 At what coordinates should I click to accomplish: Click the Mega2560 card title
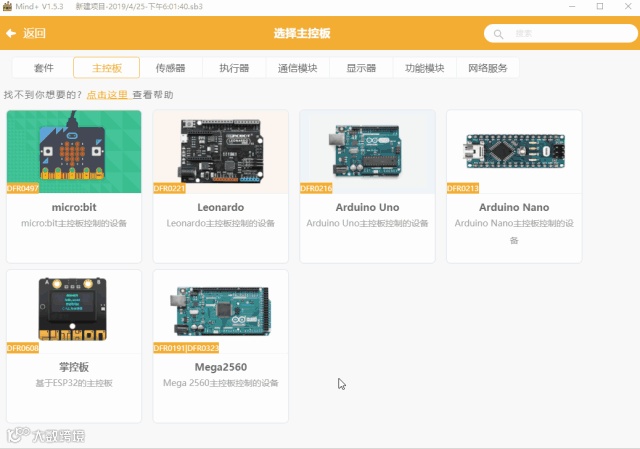click(x=221, y=367)
